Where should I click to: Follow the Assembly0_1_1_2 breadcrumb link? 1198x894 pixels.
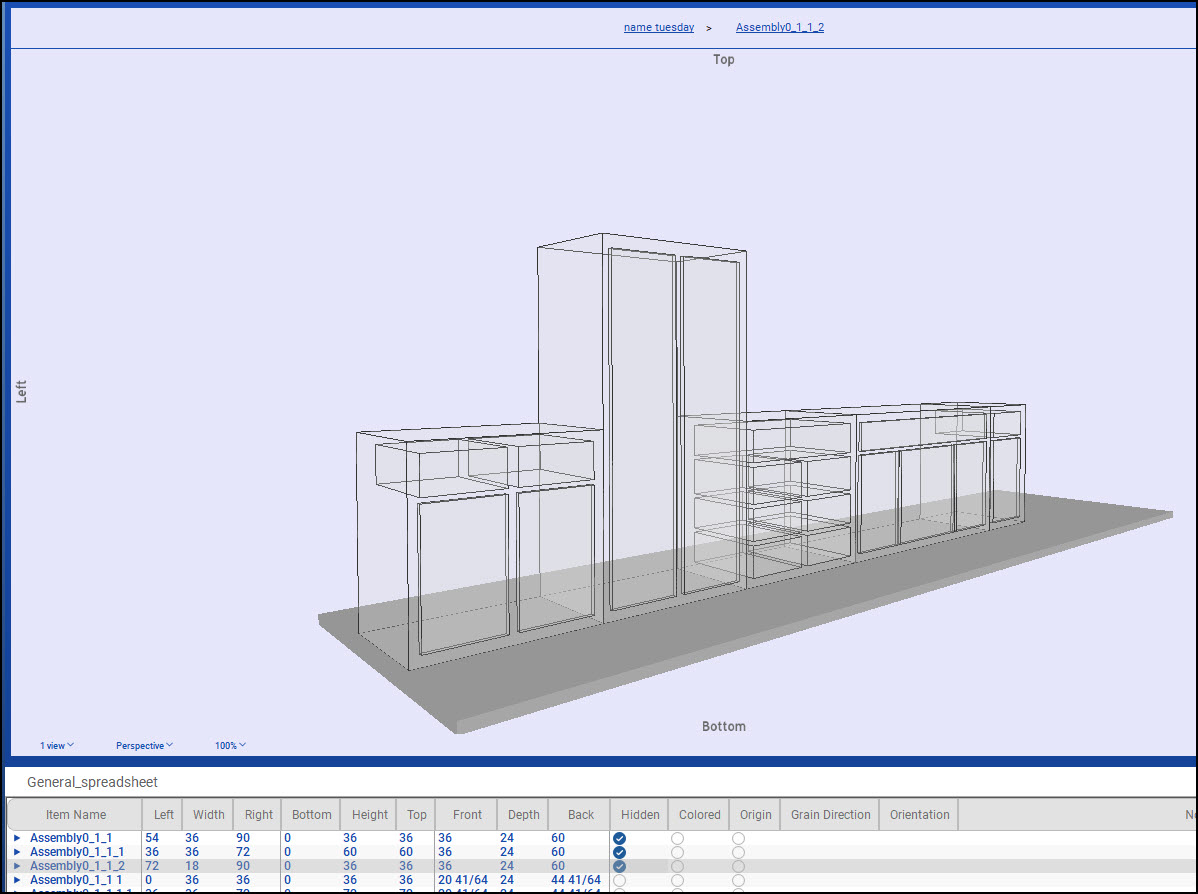coord(780,27)
